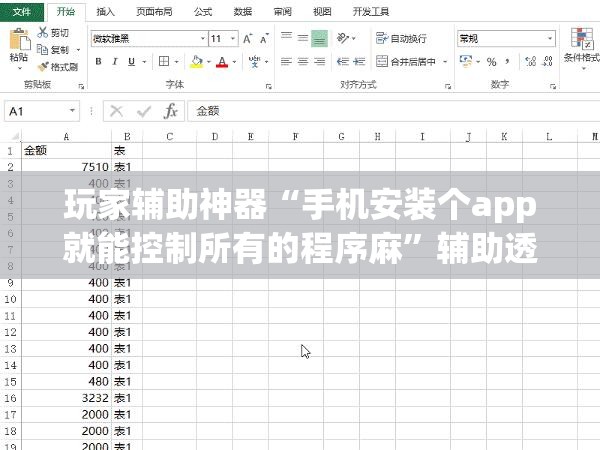Open the font group dialog launcher
600x450 pixels.
[x=269, y=86]
